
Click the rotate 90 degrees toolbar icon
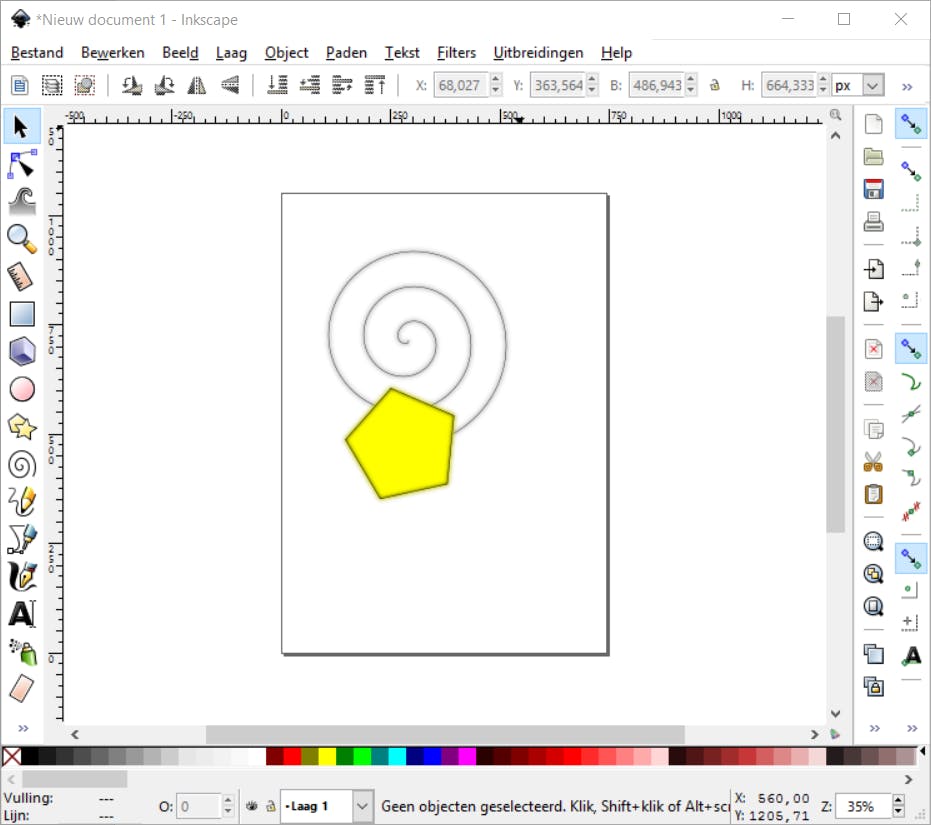(x=130, y=85)
